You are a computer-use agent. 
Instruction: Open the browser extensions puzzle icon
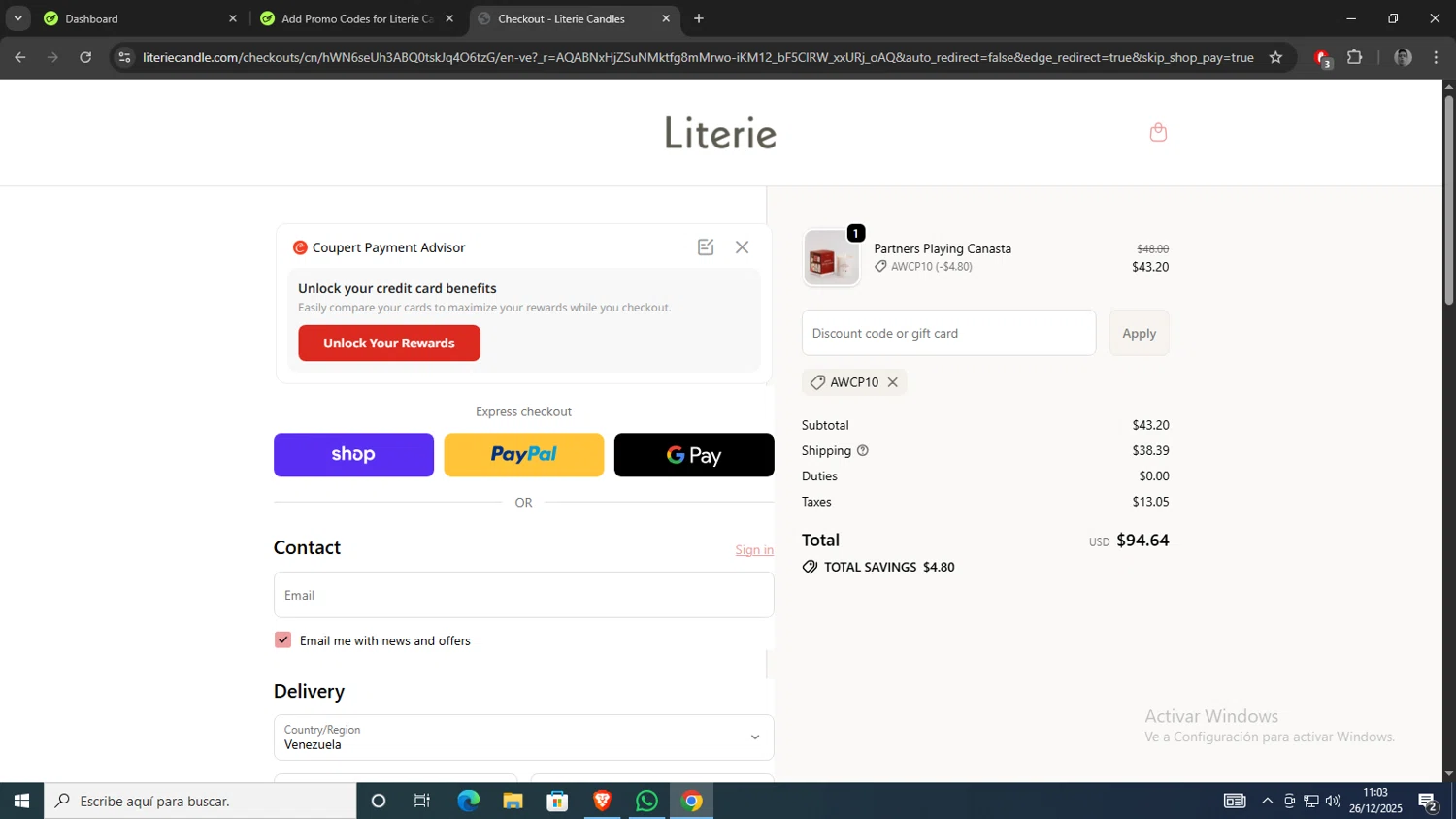[x=1355, y=57]
